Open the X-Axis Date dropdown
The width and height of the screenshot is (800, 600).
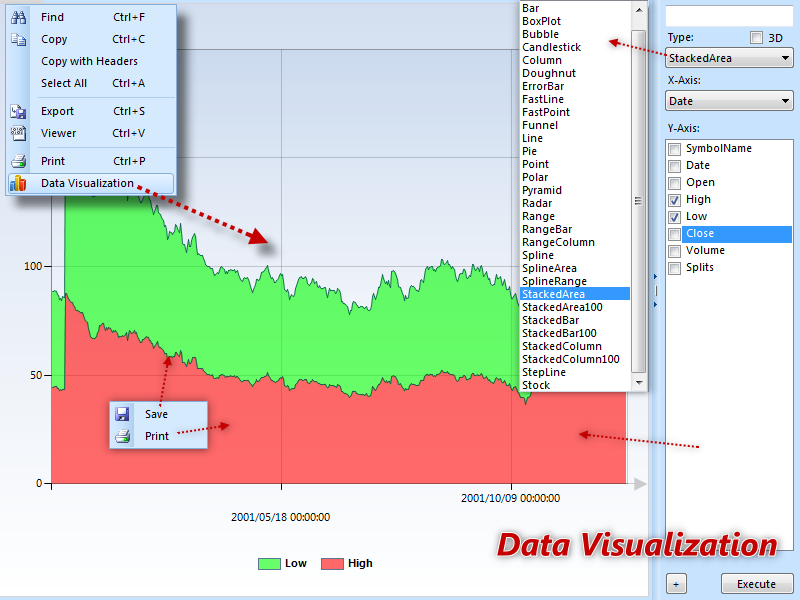[729, 101]
